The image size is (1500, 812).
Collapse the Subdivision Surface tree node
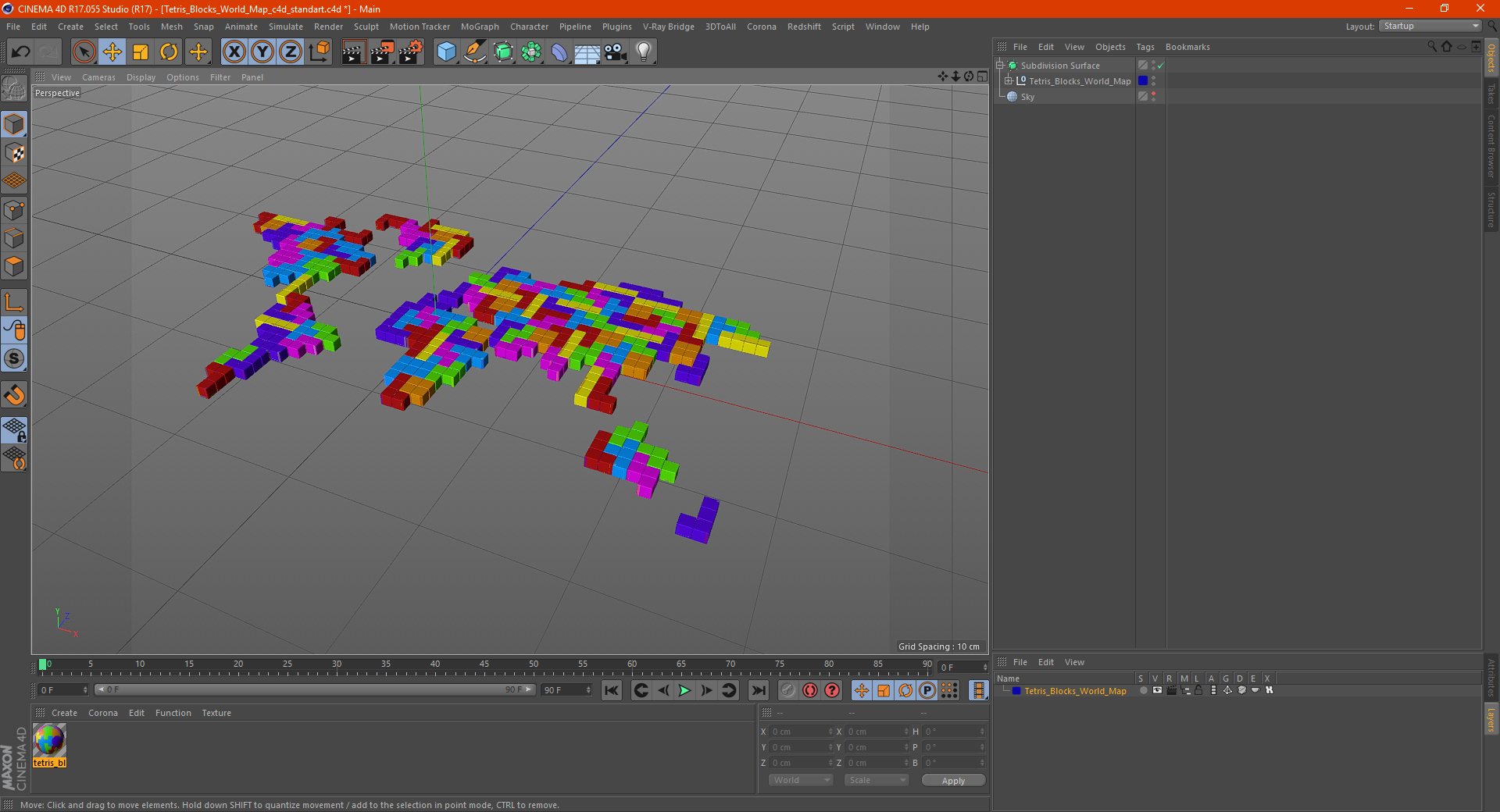999,66
